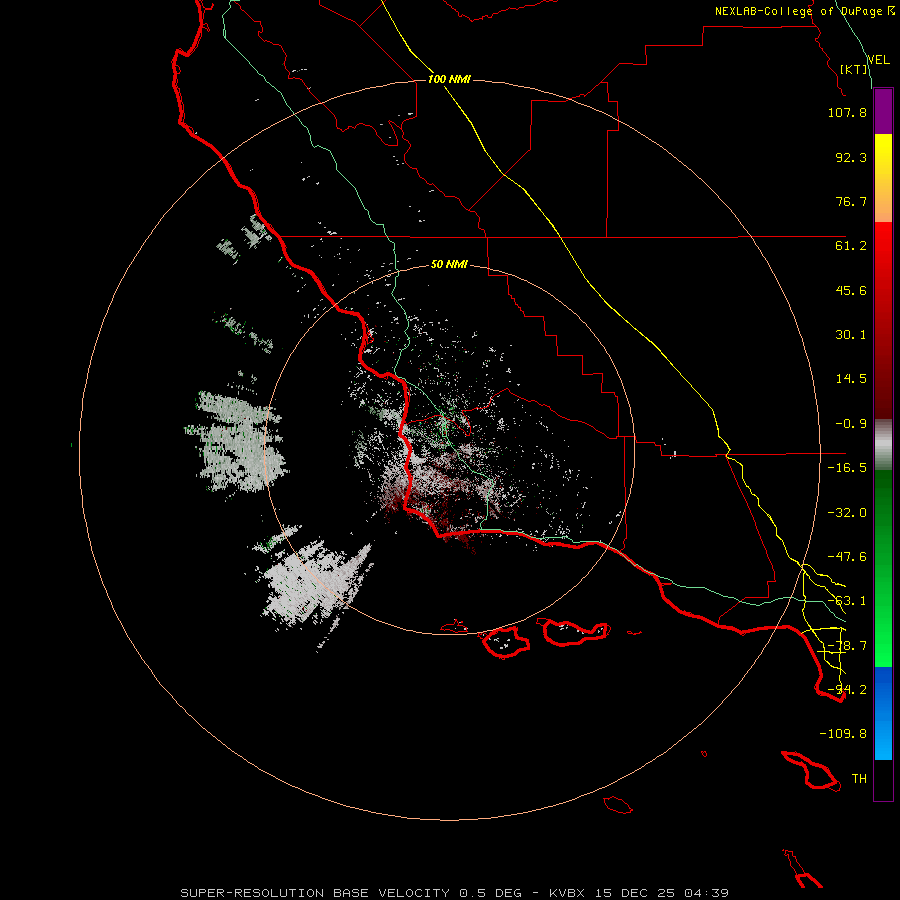Click the -109.8 value on velocity scale
The height and width of the screenshot is (900, 900).
pos(843,734)
